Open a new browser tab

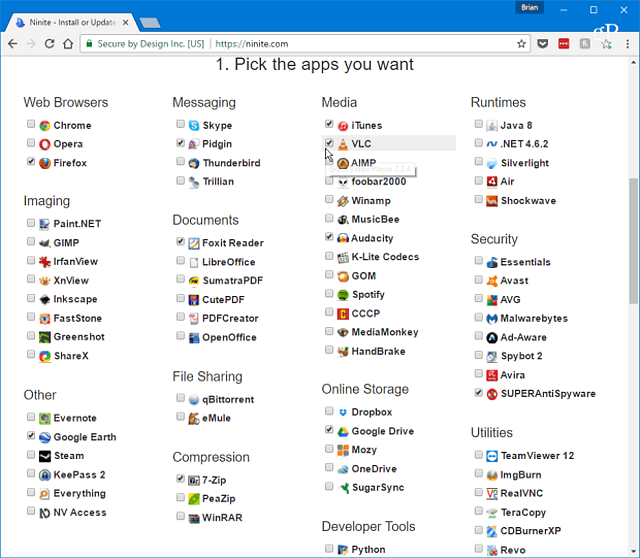150,23
